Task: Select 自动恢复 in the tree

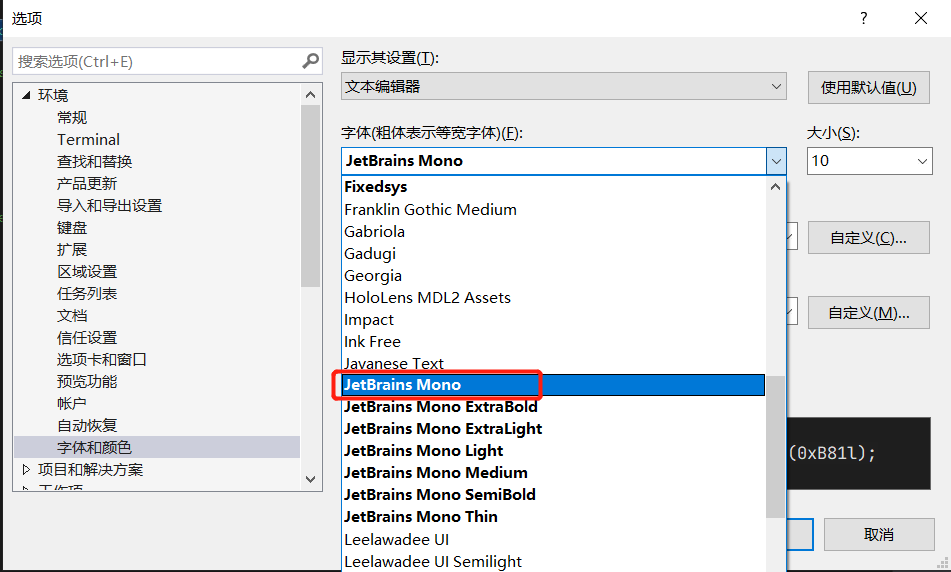Action: click(x=87, y=426)
